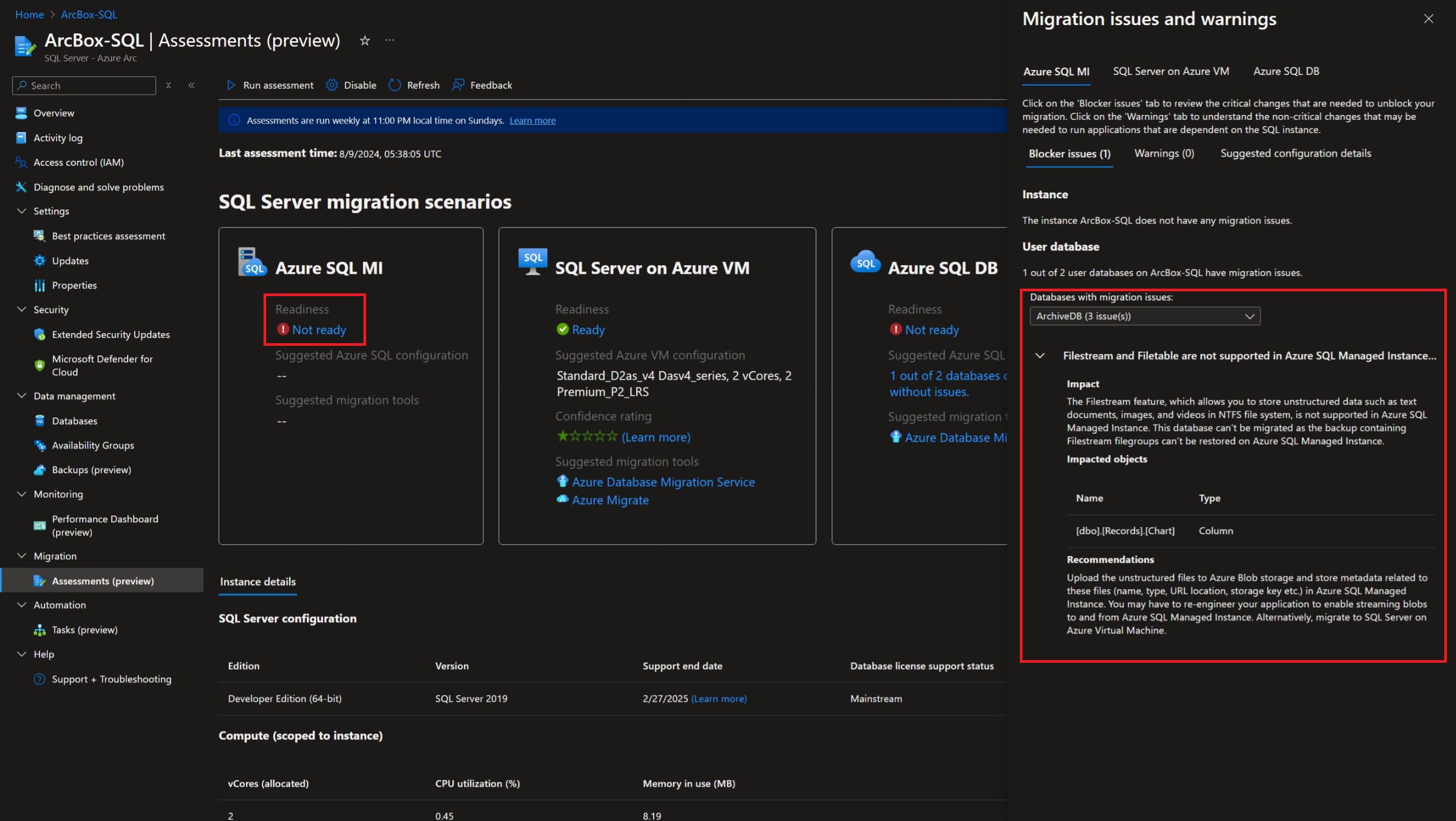
Task: Click the Azure Database Migration Service link
Action: (x=663, y=483)
